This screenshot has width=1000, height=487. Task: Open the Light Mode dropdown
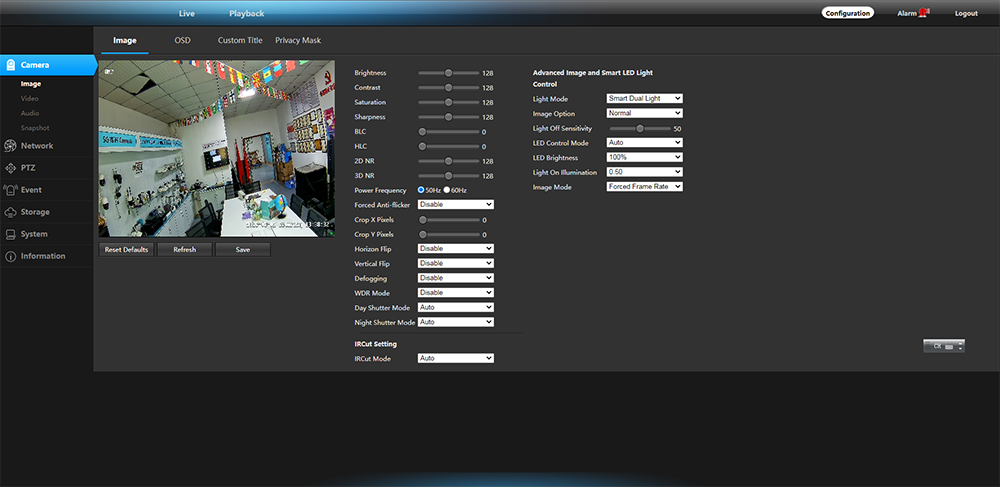pos(644,98)
